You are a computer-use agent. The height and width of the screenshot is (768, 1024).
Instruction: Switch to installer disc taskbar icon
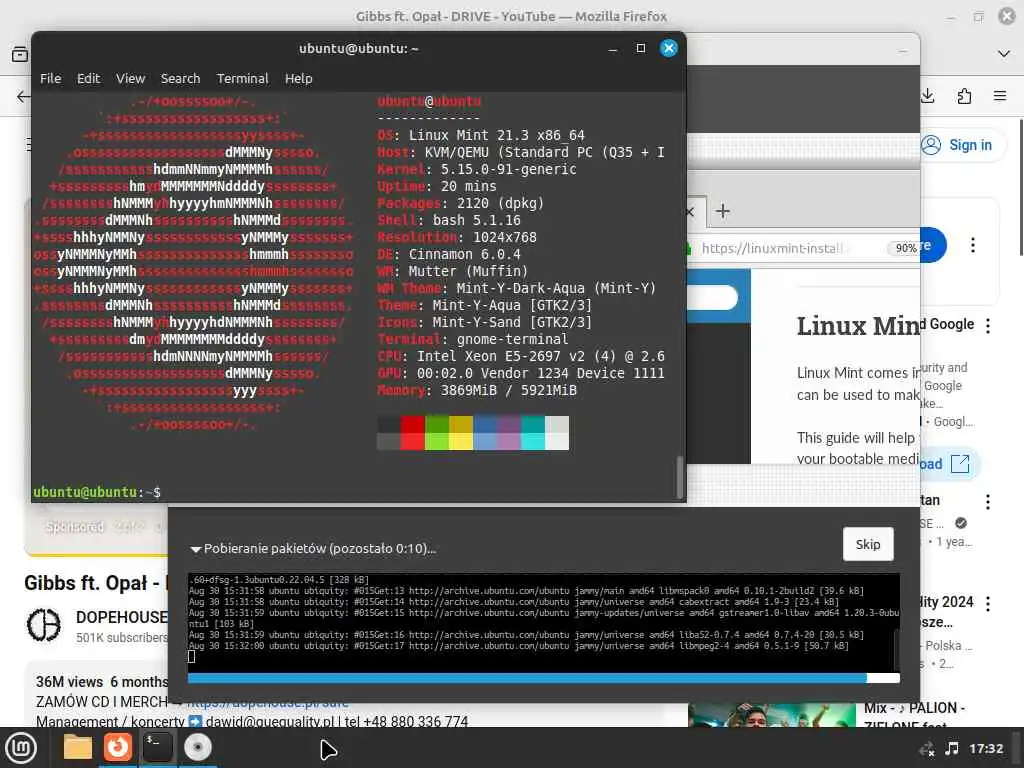pyautogui.click(x=197, y=748)
